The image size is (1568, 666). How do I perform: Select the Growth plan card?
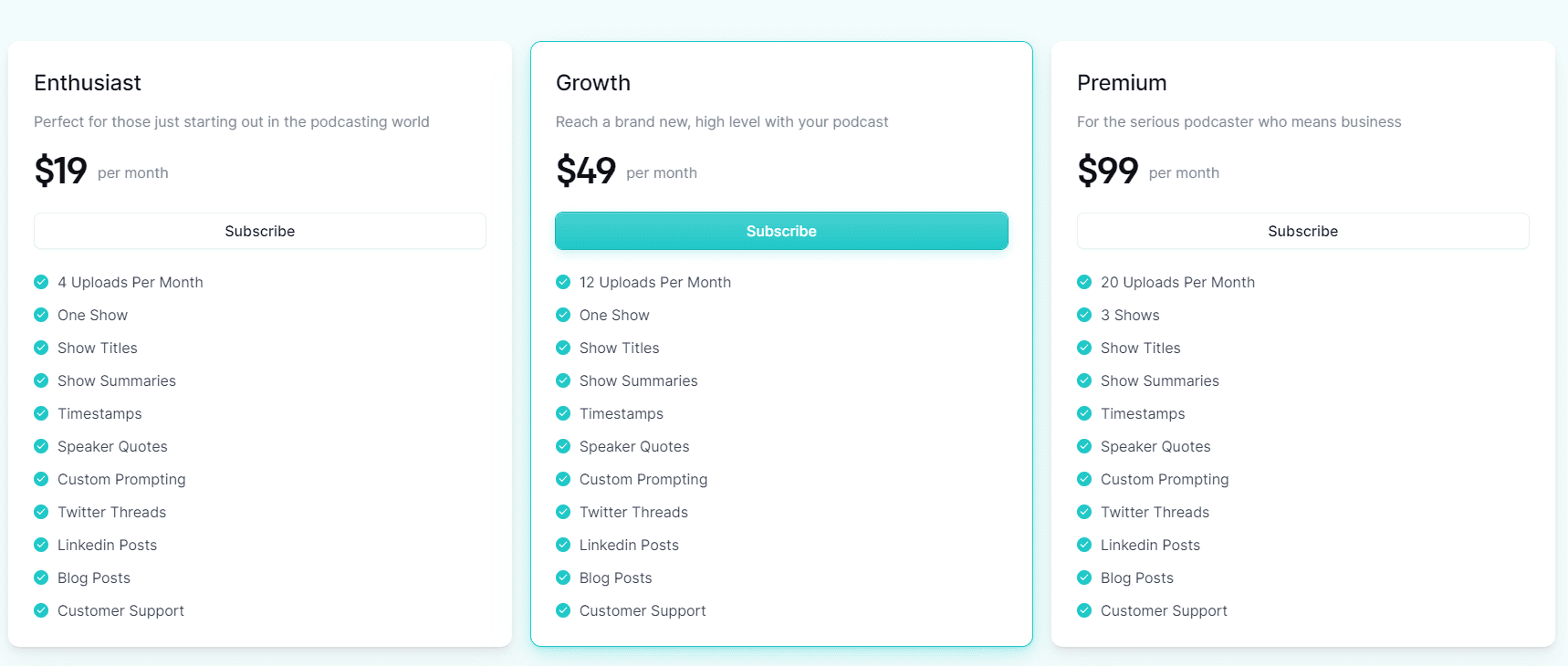(781, 342)
